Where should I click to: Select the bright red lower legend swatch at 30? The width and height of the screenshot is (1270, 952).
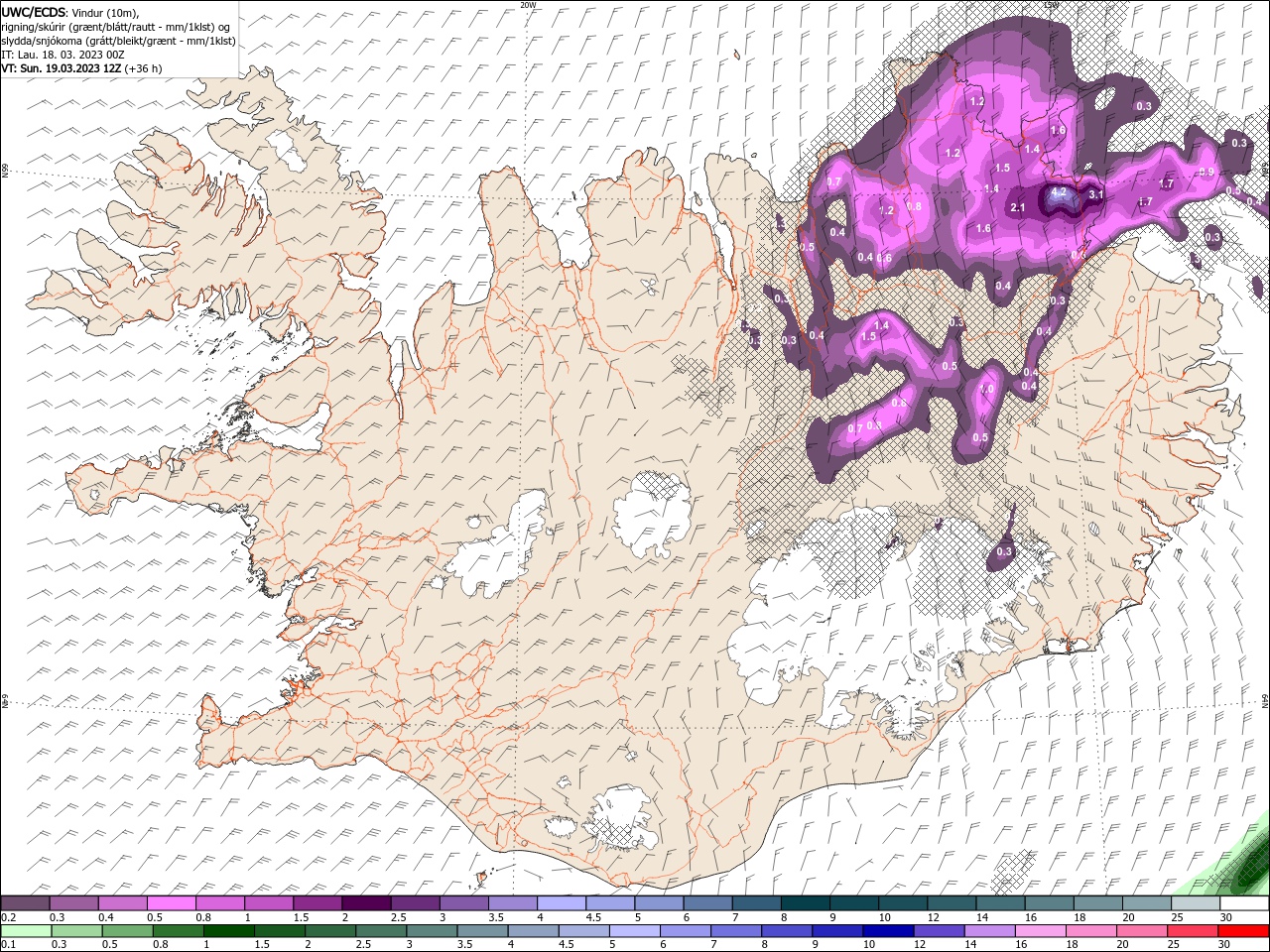[x=1244, y=931]
